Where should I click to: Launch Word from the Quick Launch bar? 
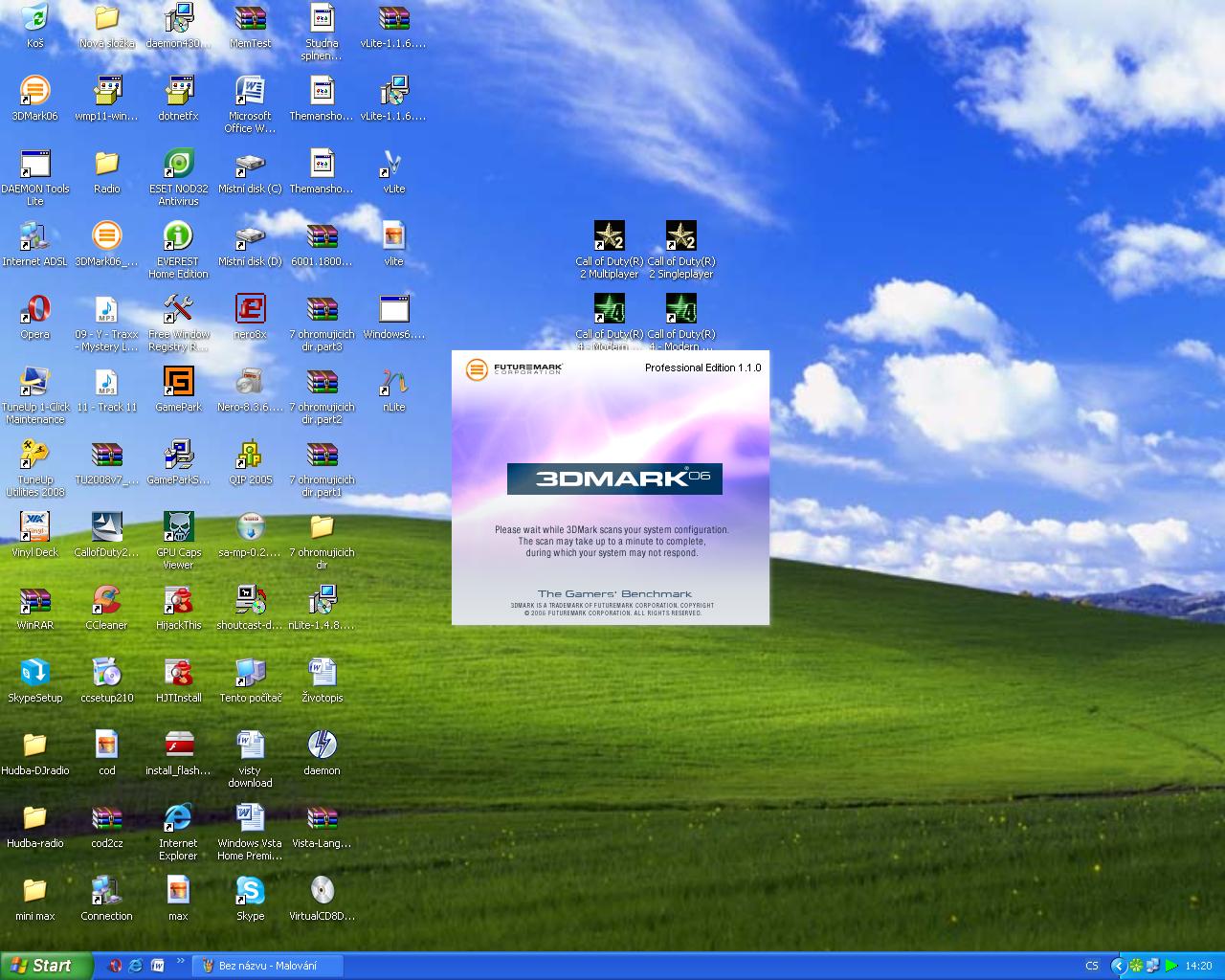(x=157, y=966)
